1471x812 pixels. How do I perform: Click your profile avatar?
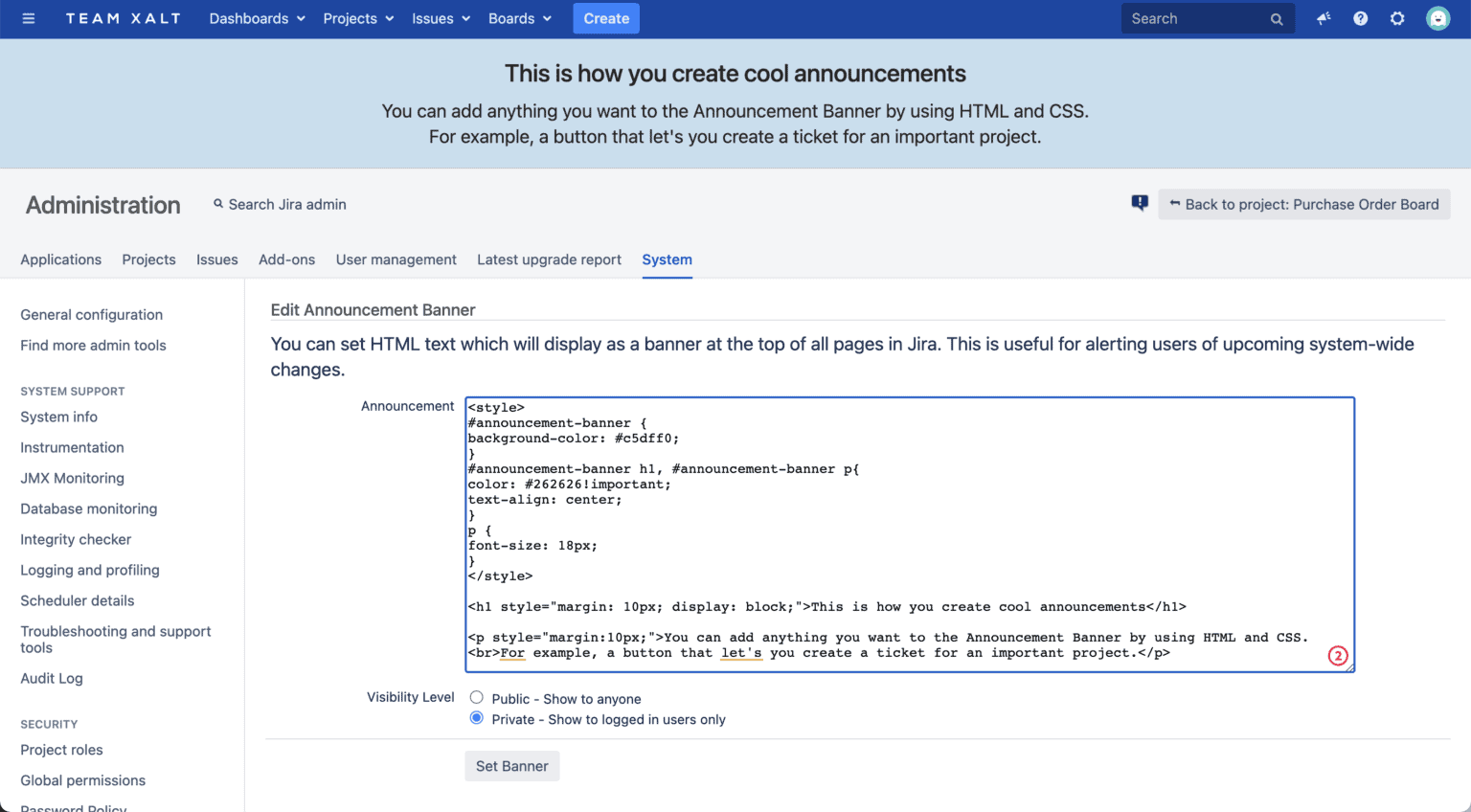click(x=1437, y=18)
